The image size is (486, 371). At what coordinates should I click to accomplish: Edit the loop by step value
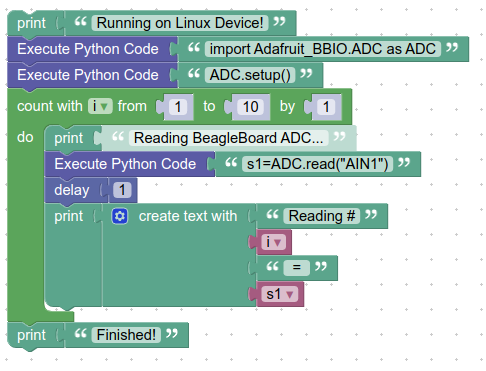pyautogui.click(x=326, y=107)
